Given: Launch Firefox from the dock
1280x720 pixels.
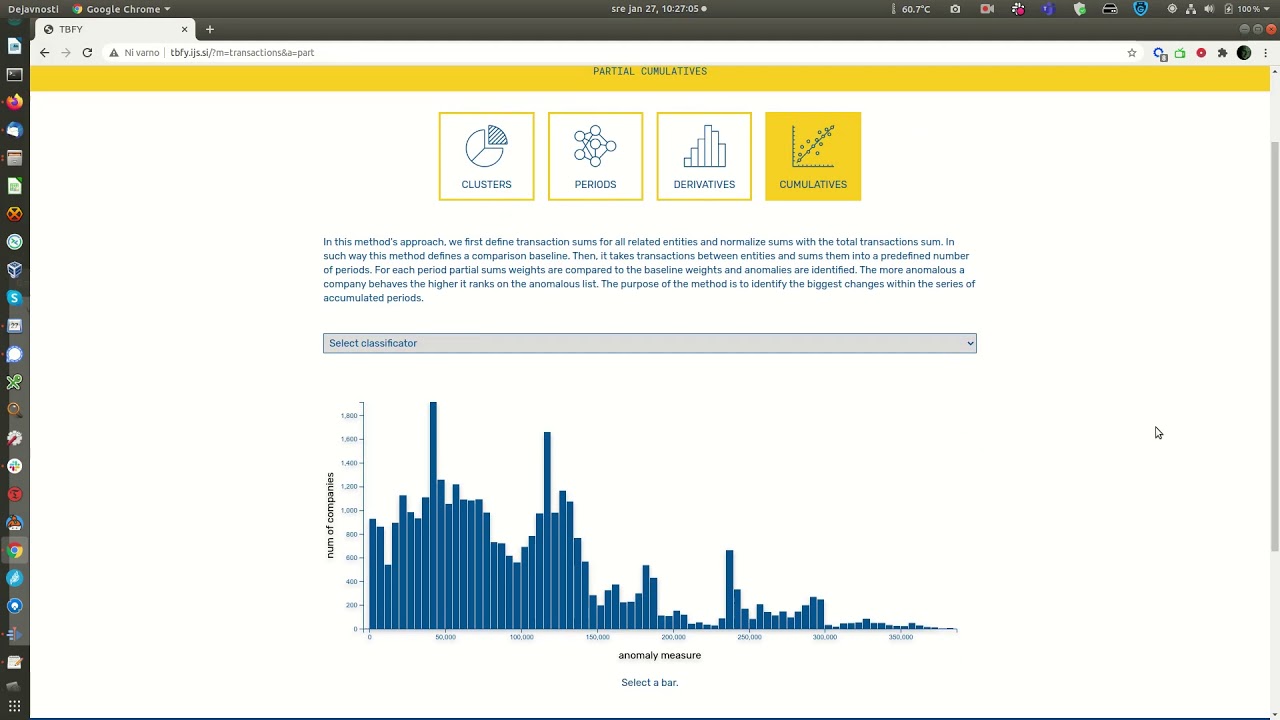Looking at the screenshot, I should [14, 102].
